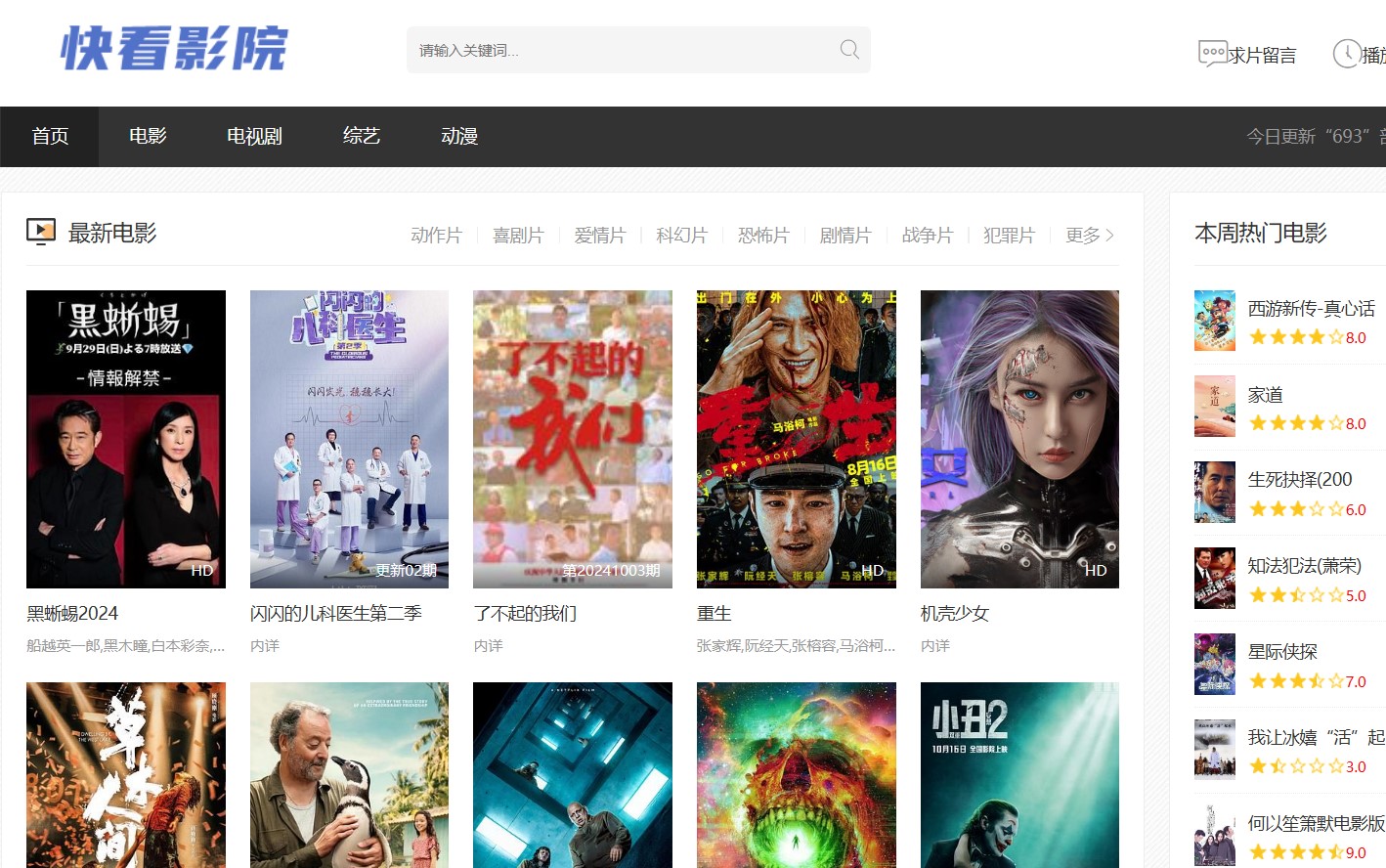The height and width of the screenshot is (868, 1386).
Task: Filter by 犯罪片 category
Action: [x=1009, y=235]
